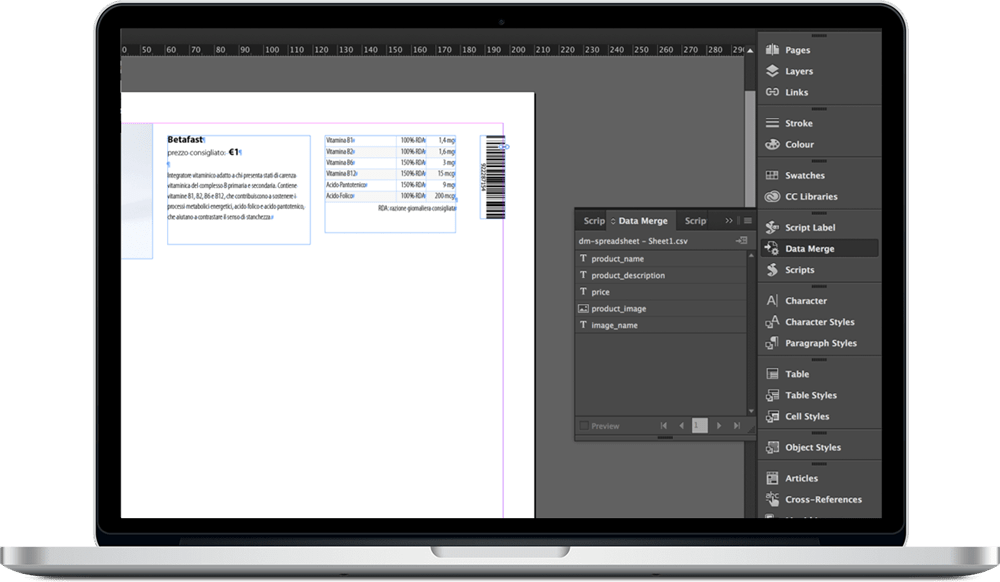Go to the previous merge record

[x=681, y=425]
